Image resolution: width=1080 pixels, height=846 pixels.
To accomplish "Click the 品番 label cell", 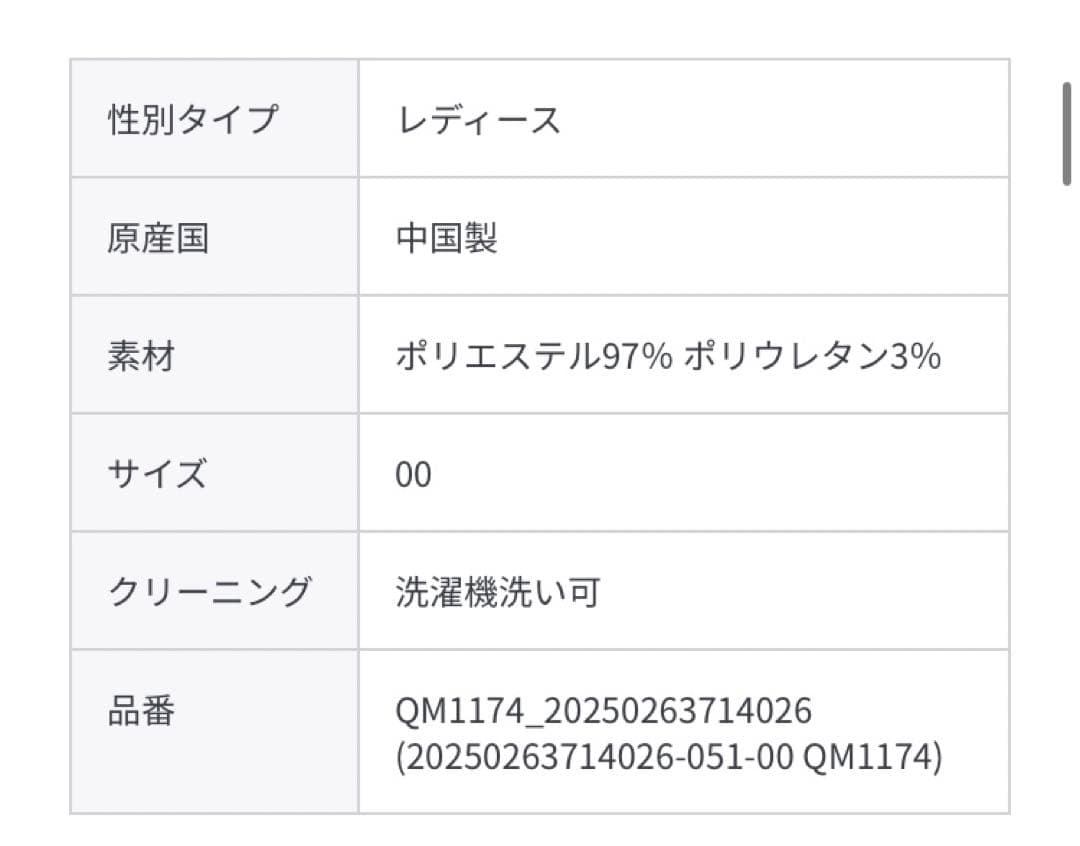I will [140, 710].
